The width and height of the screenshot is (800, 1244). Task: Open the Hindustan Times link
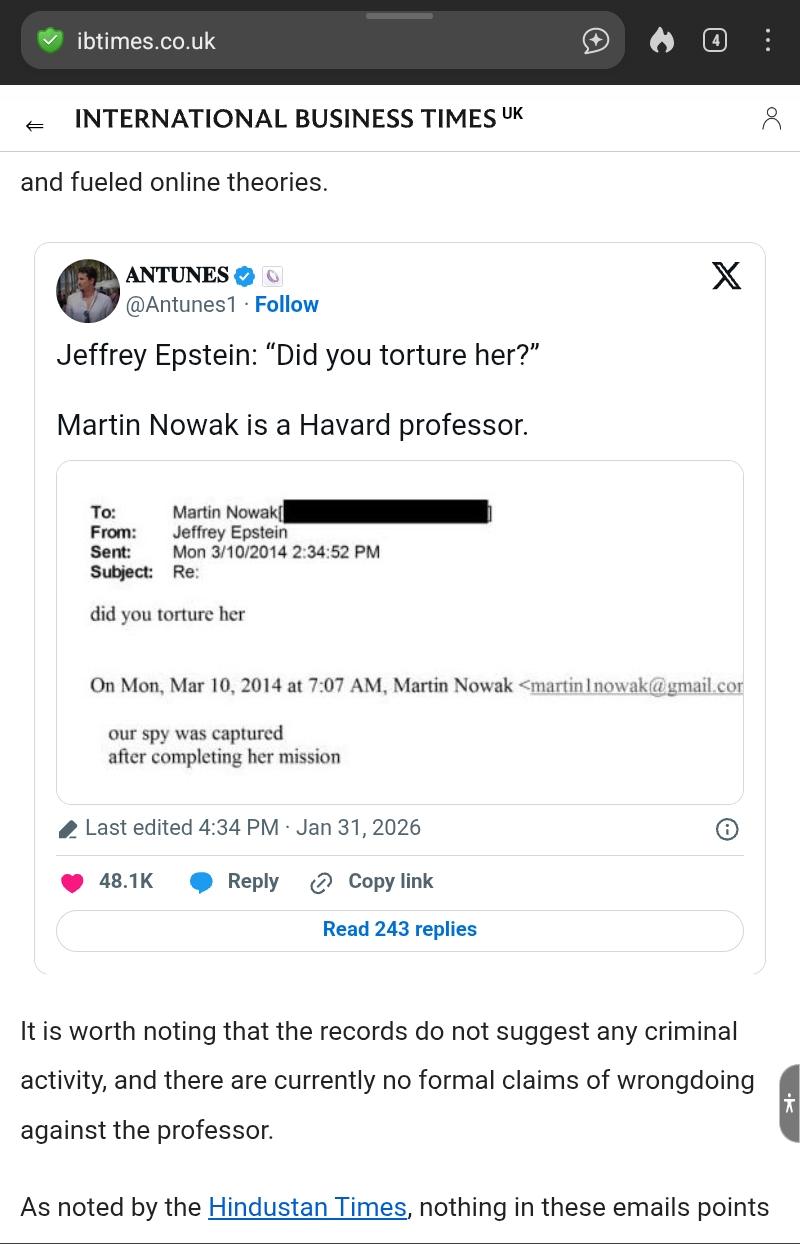[307, 1208]
